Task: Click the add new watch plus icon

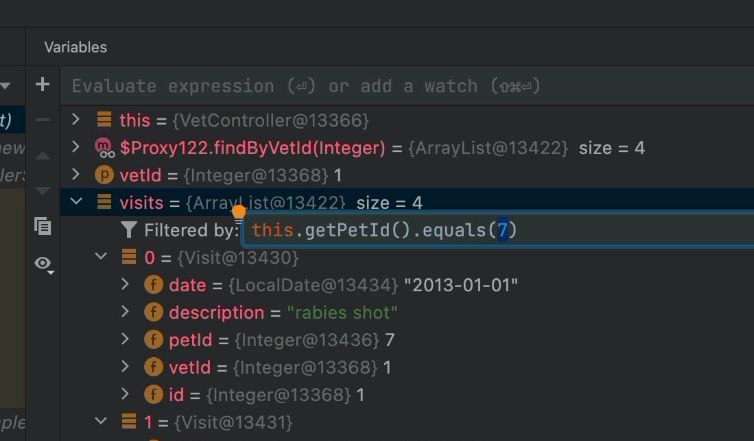Action: [x=42, y=85]
